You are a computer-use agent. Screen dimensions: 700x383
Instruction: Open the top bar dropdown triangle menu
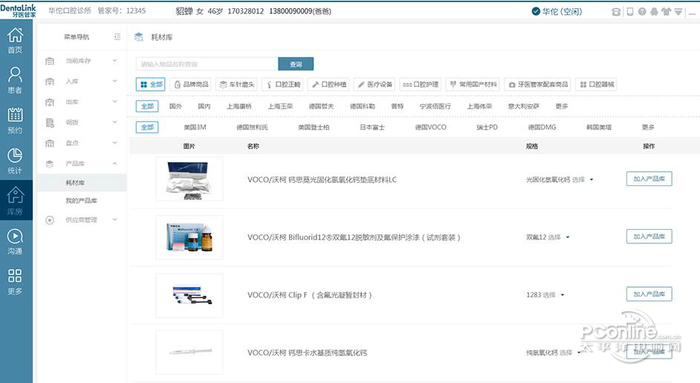(x=678, y=12)
